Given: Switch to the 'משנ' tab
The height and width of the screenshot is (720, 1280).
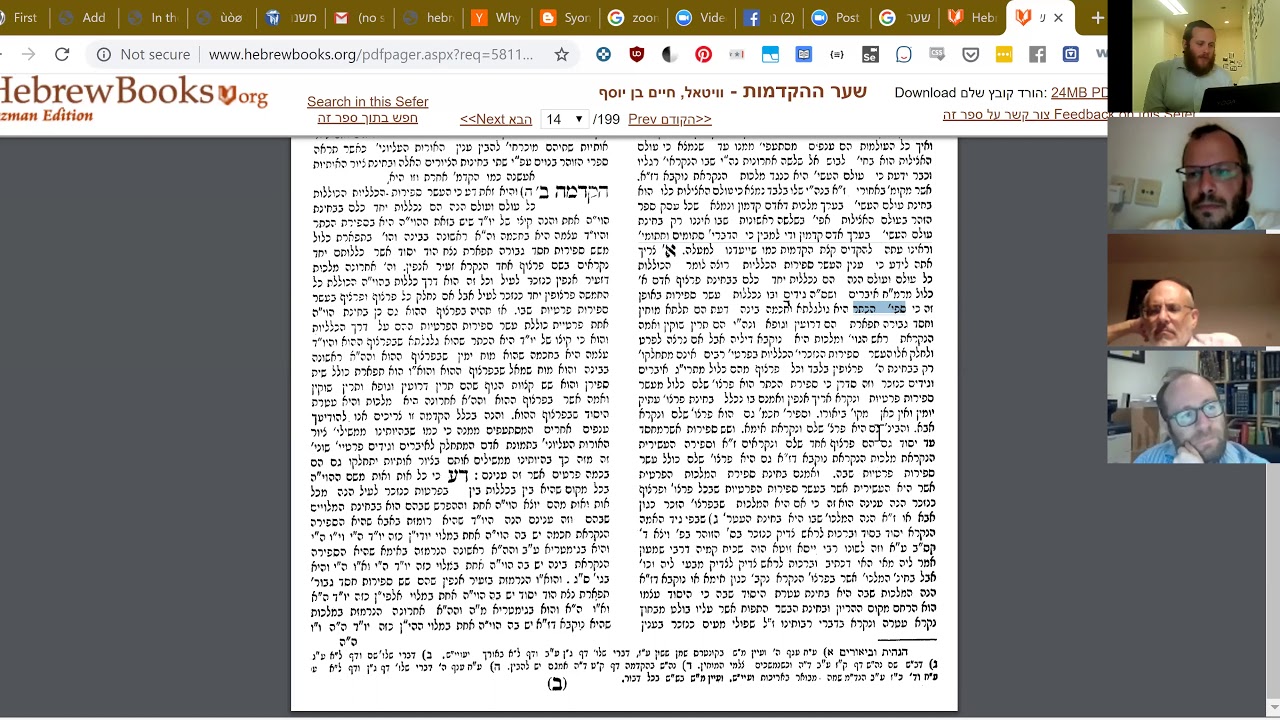Looking at the screenshot, I should click(x=289, y=18).
